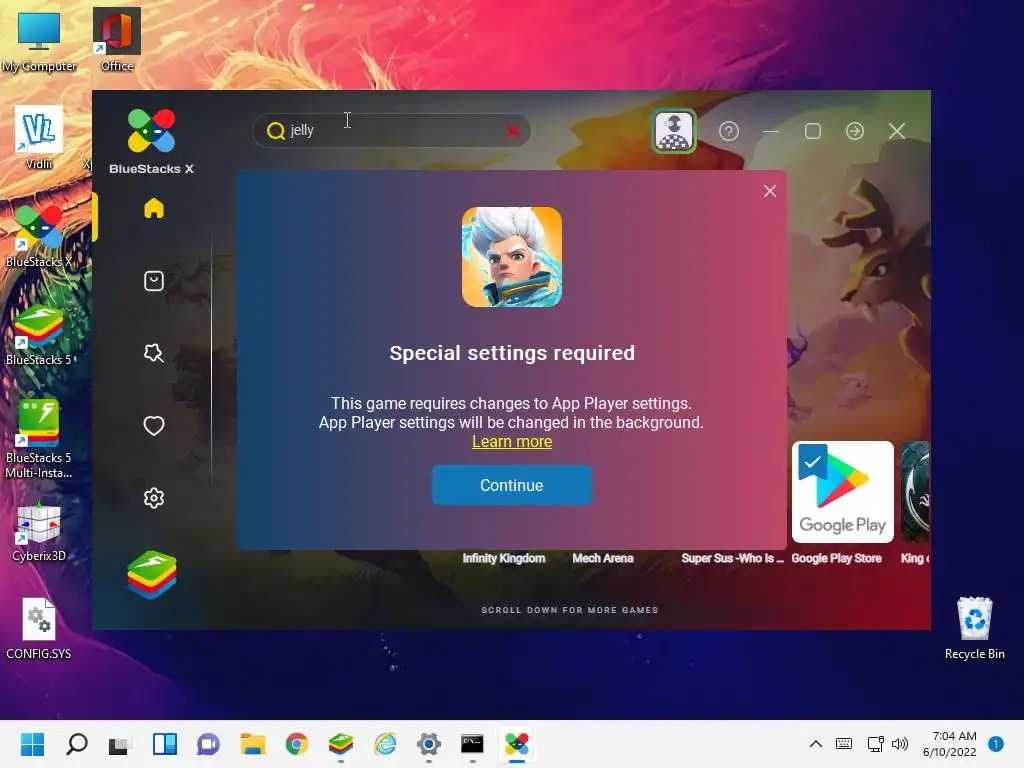Open taskbar Search

click(x=76, y=744)
